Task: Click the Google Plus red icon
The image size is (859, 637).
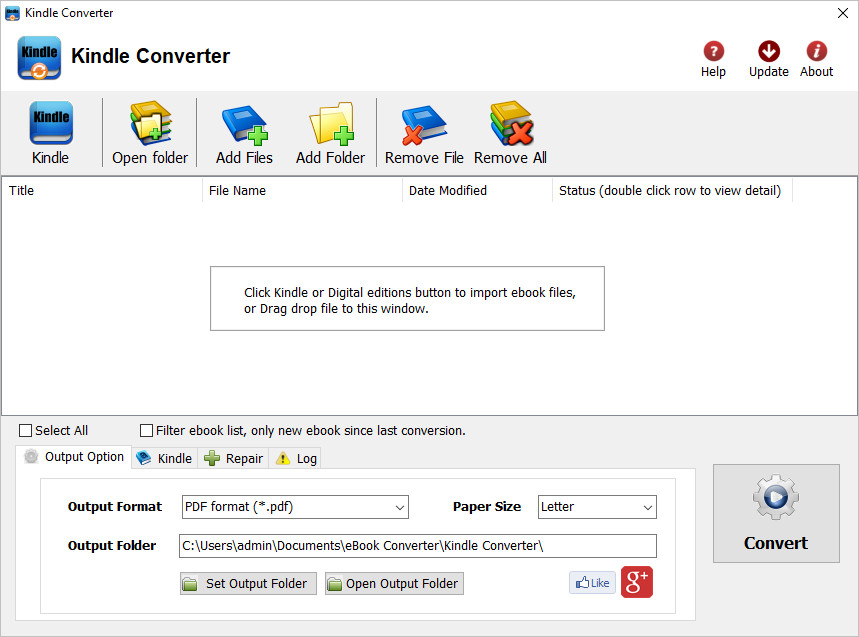Action: tap(637, 582)
